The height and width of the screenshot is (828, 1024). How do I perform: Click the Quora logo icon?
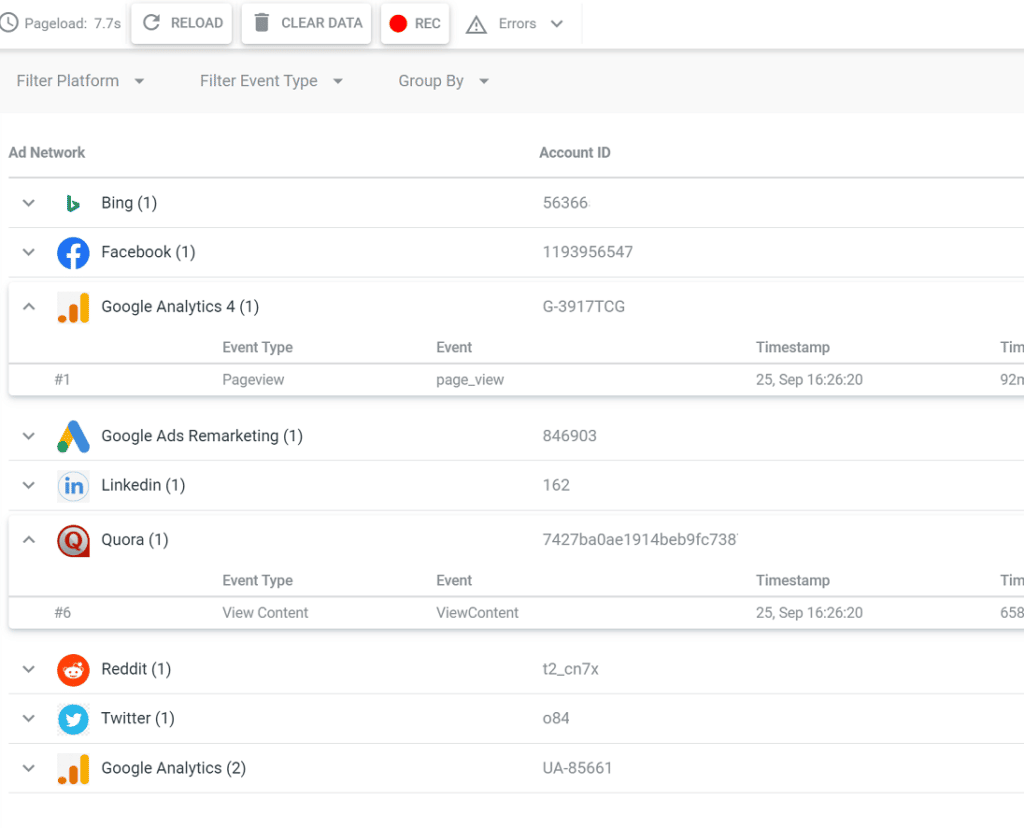tap(73, 541)
